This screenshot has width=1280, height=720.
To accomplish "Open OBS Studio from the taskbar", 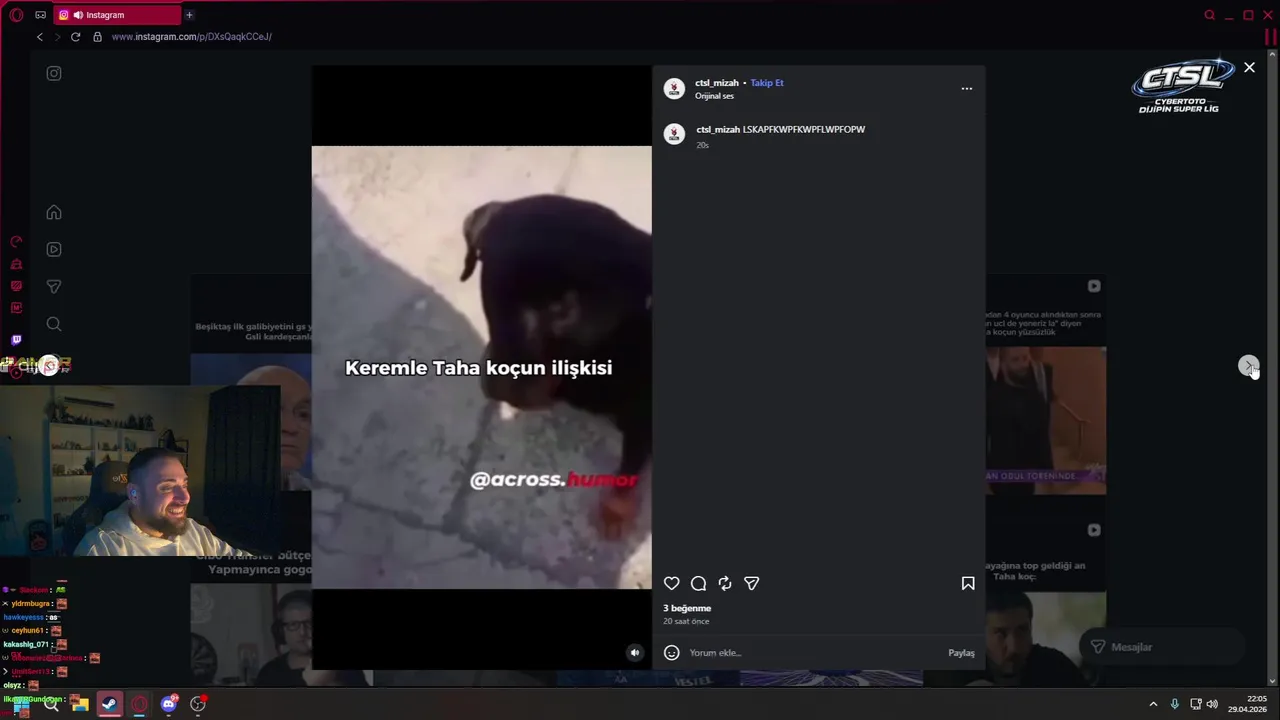I will point(198,704).
